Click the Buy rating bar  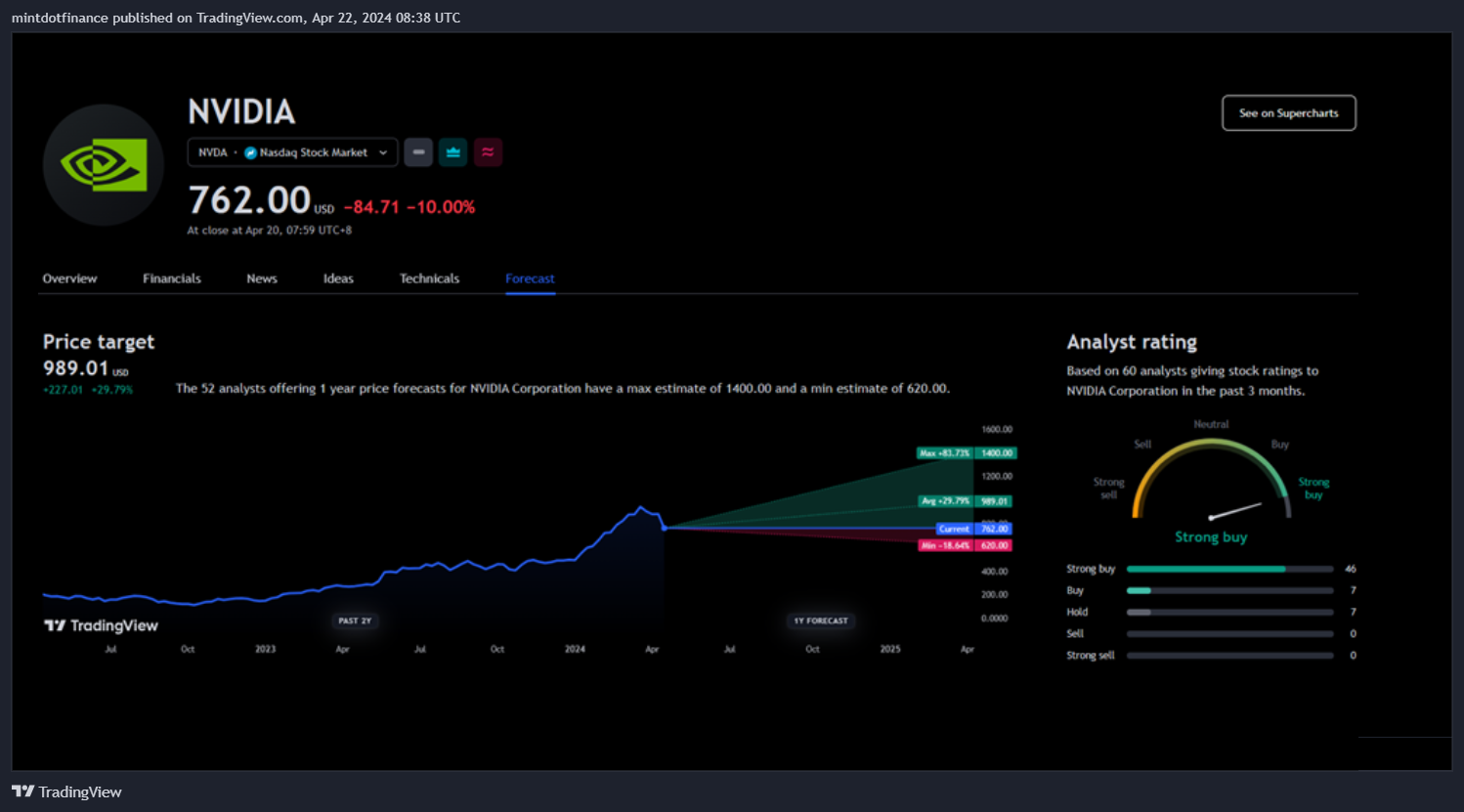pyautogui.click(x=1229, y=590)
